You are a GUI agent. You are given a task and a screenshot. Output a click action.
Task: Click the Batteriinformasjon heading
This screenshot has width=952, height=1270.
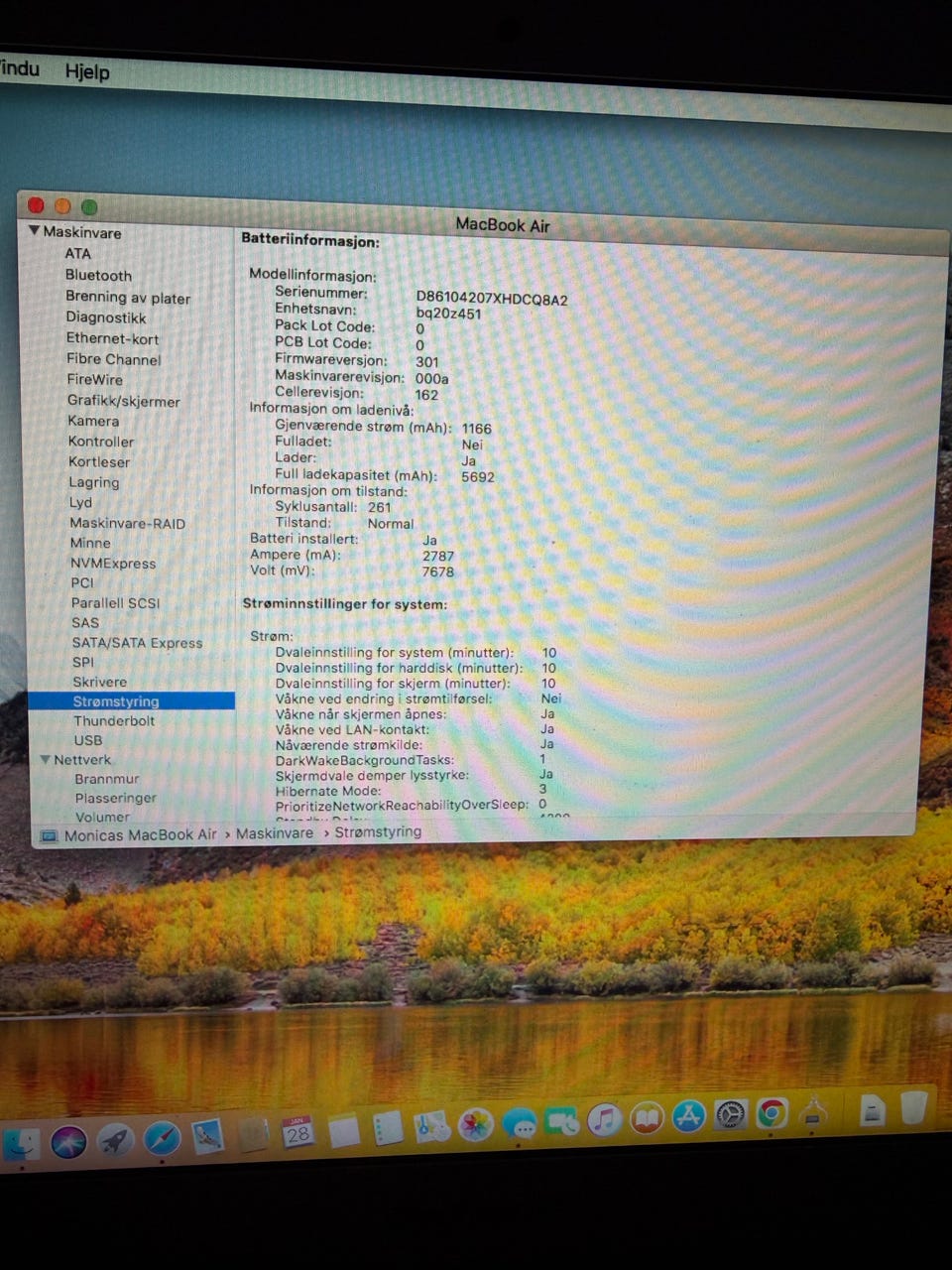point(310,240)
